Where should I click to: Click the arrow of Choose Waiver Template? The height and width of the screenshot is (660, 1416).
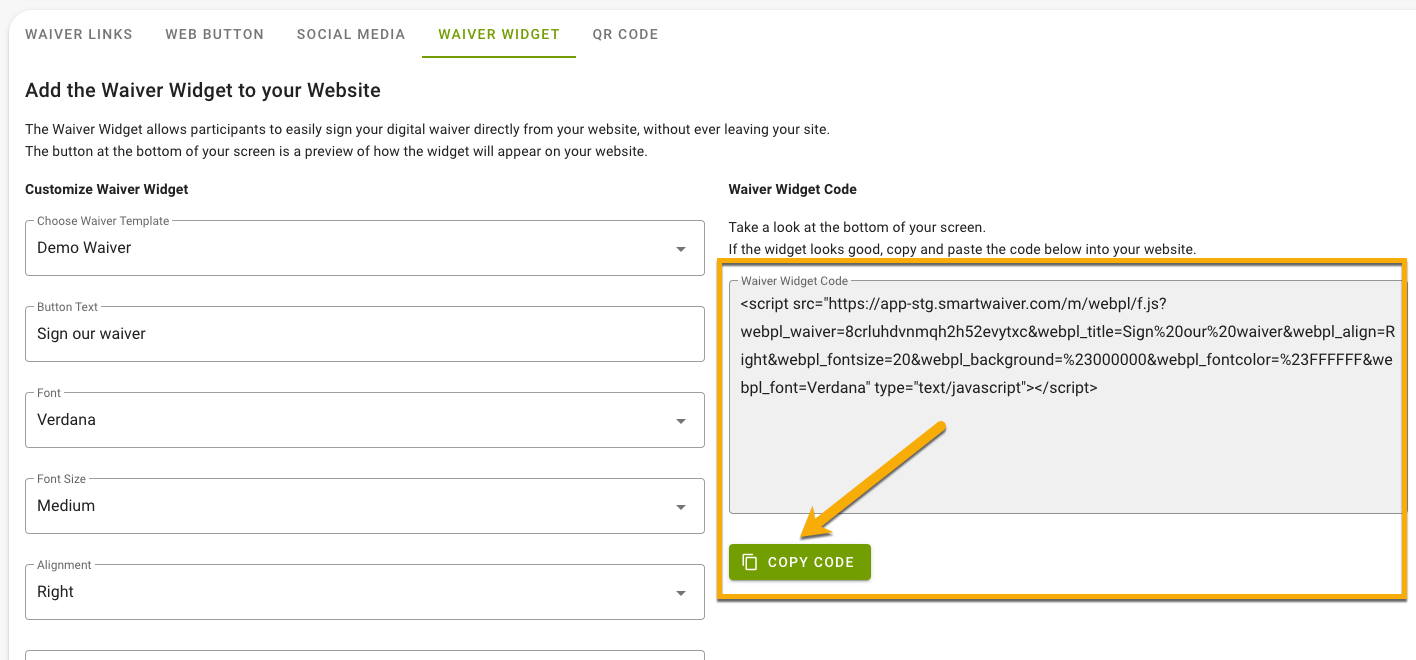point(681,249)
